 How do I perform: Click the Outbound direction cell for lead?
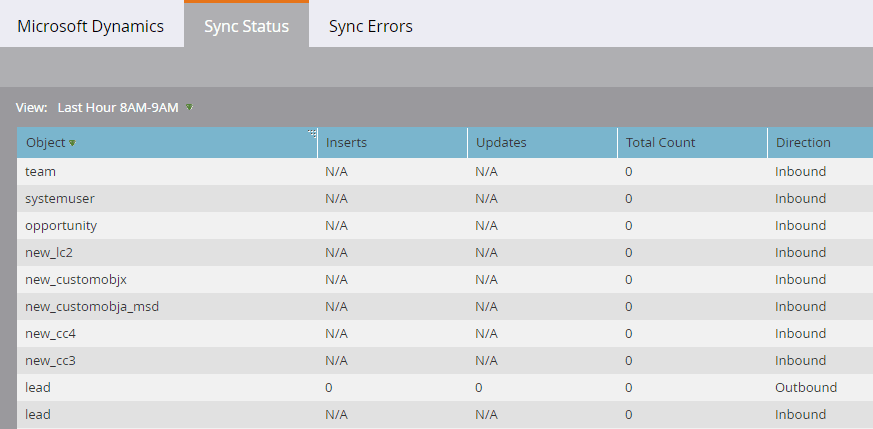pyautogui.click(x=805, y=387)
